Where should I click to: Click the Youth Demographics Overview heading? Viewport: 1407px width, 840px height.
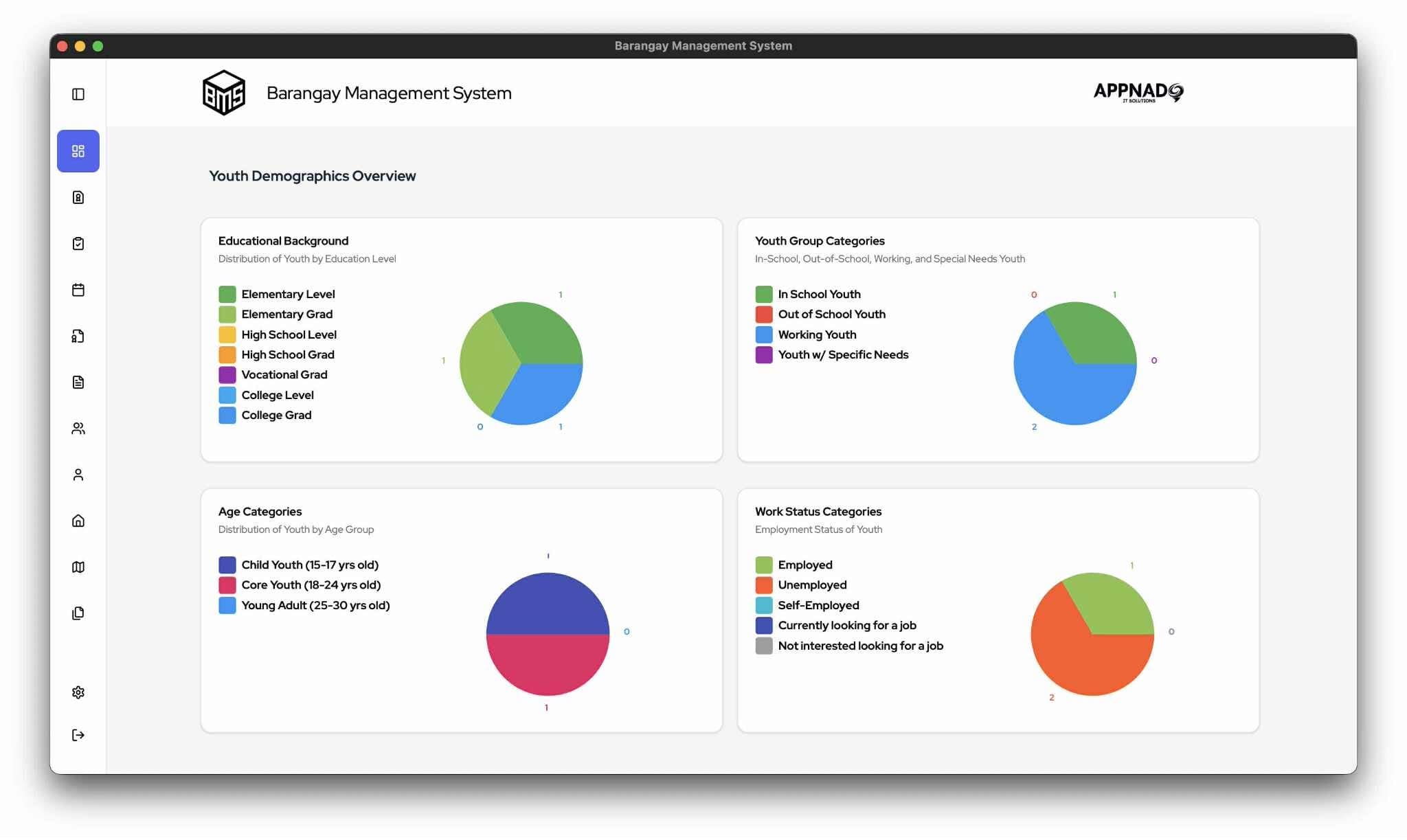coord(312,177)
